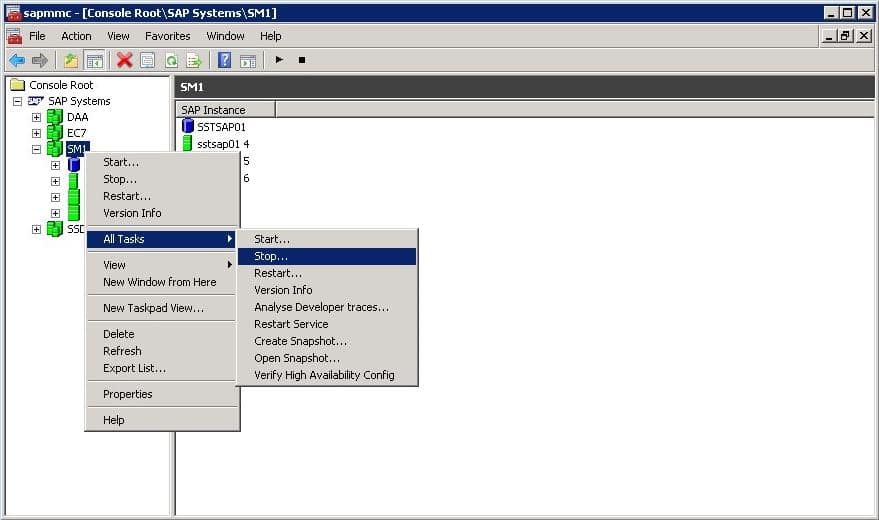This screenshot has height=520, width=879.
Task: Open the Favorites menu in menu bar
Action: tap(167, 36)
